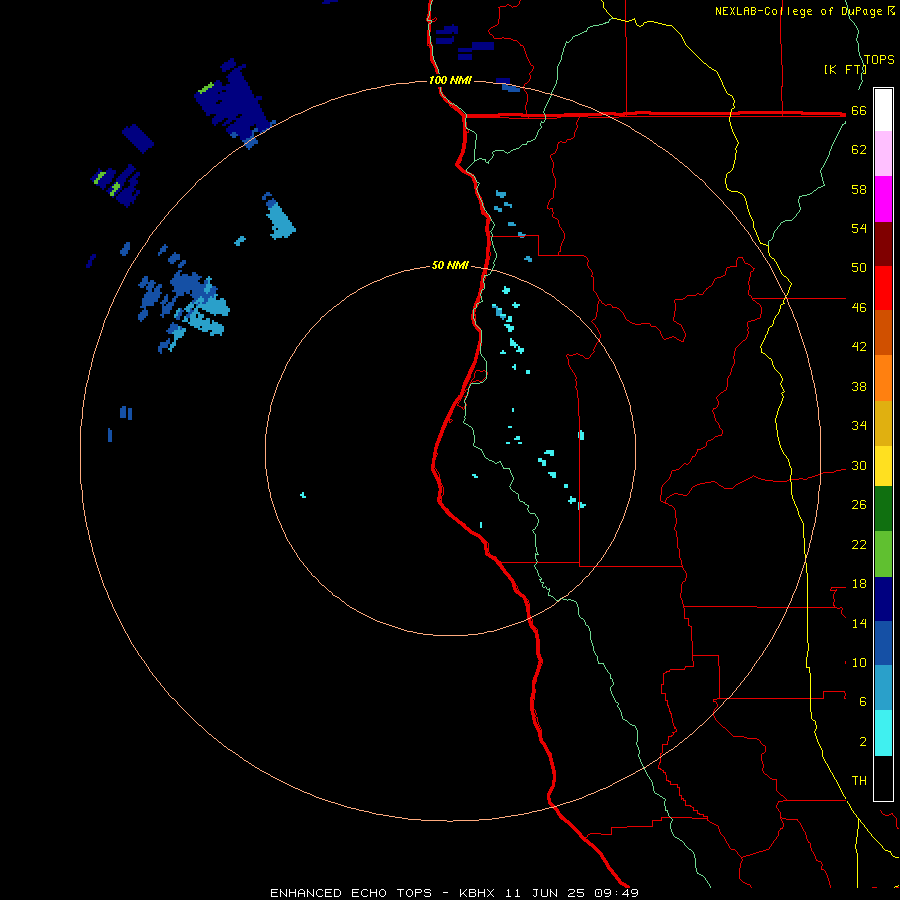Click the legend value "62"
The width and height of the screenshot is (900, 900).
tap(859, 150)
